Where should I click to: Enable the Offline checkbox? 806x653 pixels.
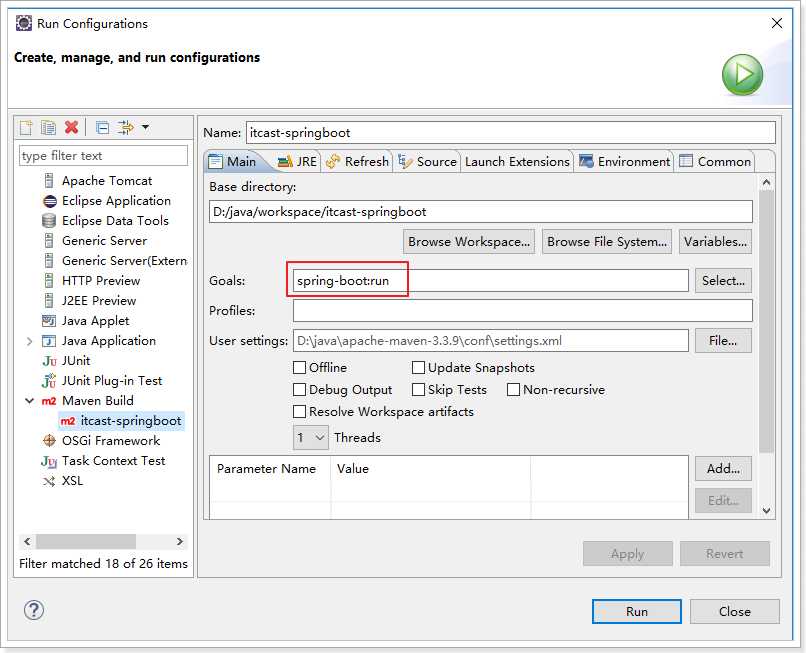pyautogui.click(x=299, y=368)
